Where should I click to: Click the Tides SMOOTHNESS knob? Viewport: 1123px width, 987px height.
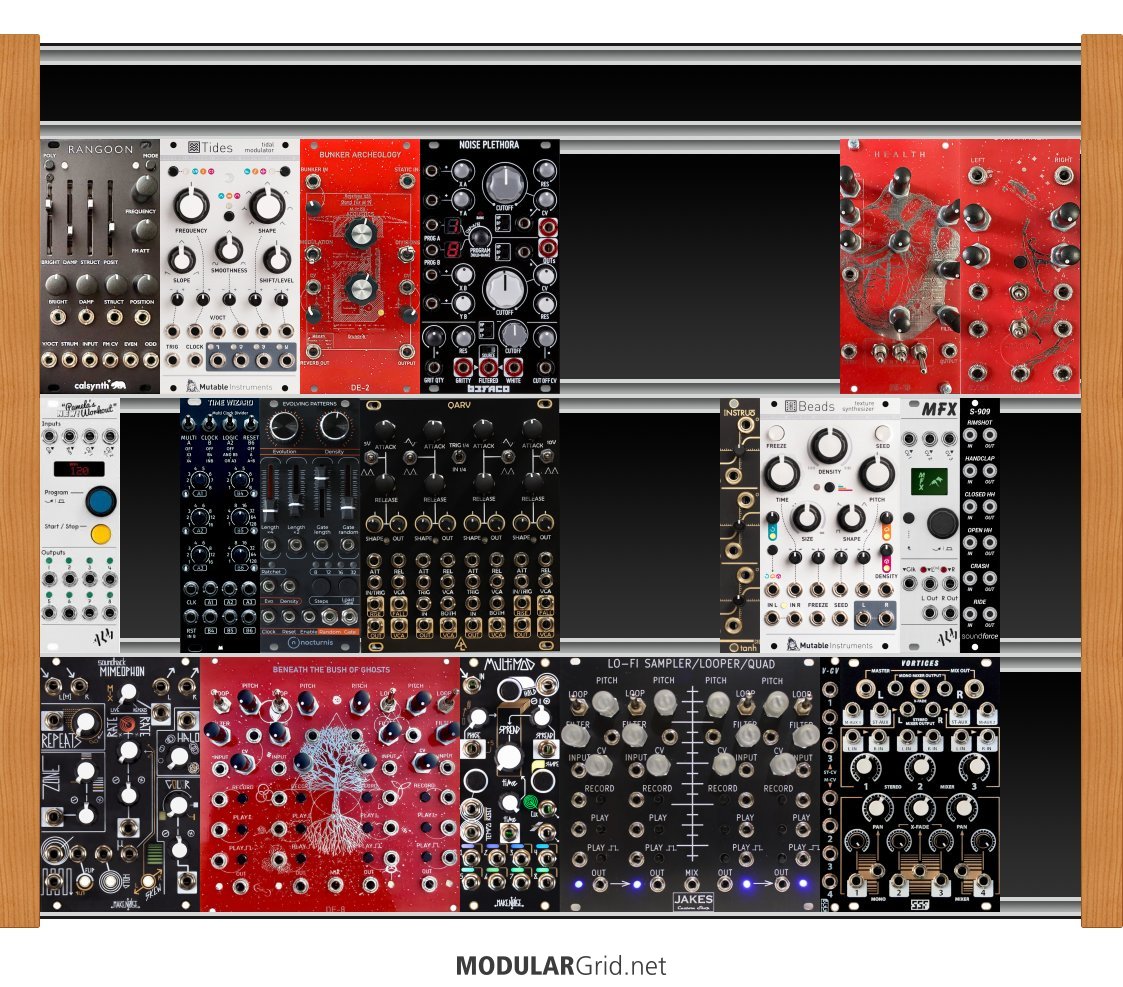point(229,249)
